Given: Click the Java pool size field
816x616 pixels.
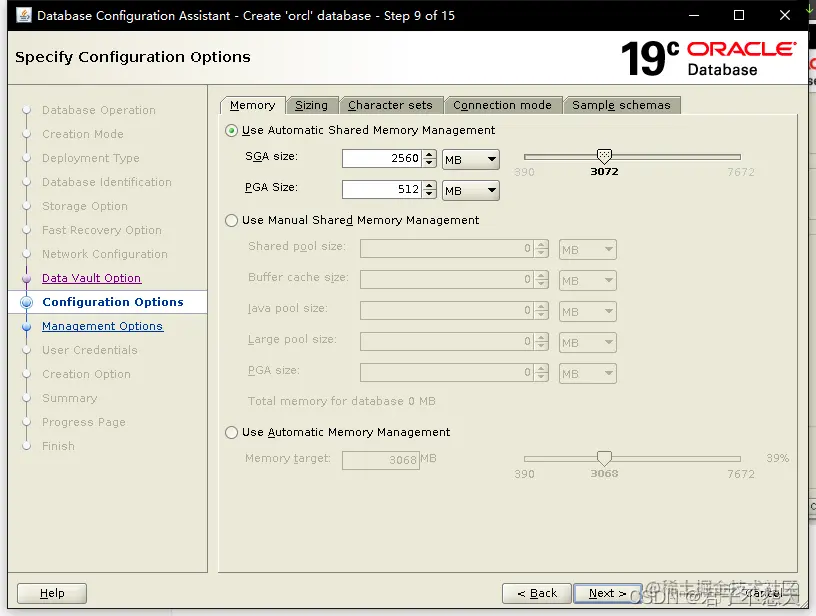Looking at the screenshot, I should (x=447, y=311).
